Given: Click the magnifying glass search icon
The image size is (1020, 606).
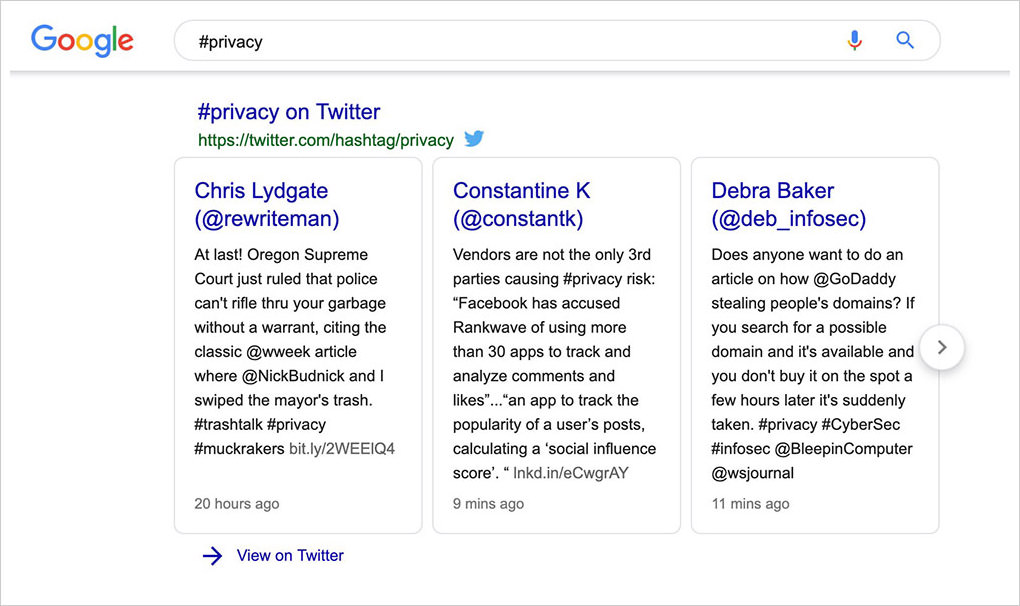Looking at the screenshot, I should click(x=905, y=40).
